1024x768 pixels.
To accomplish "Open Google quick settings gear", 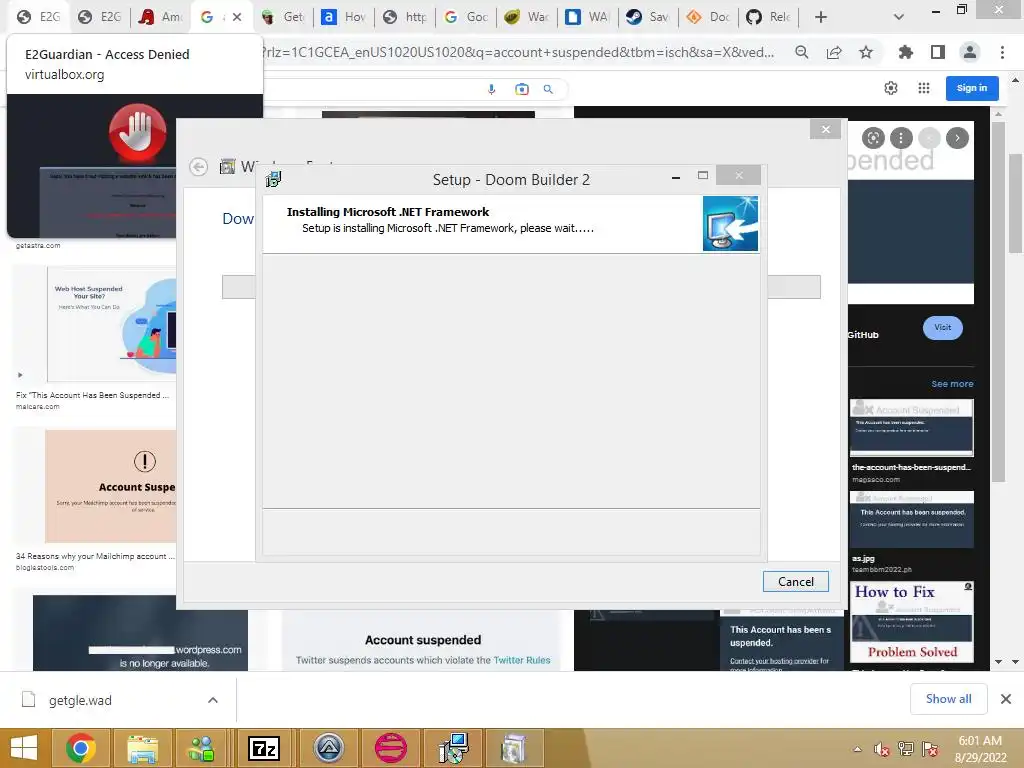I will pyautogui.click(x=891, y=88).
